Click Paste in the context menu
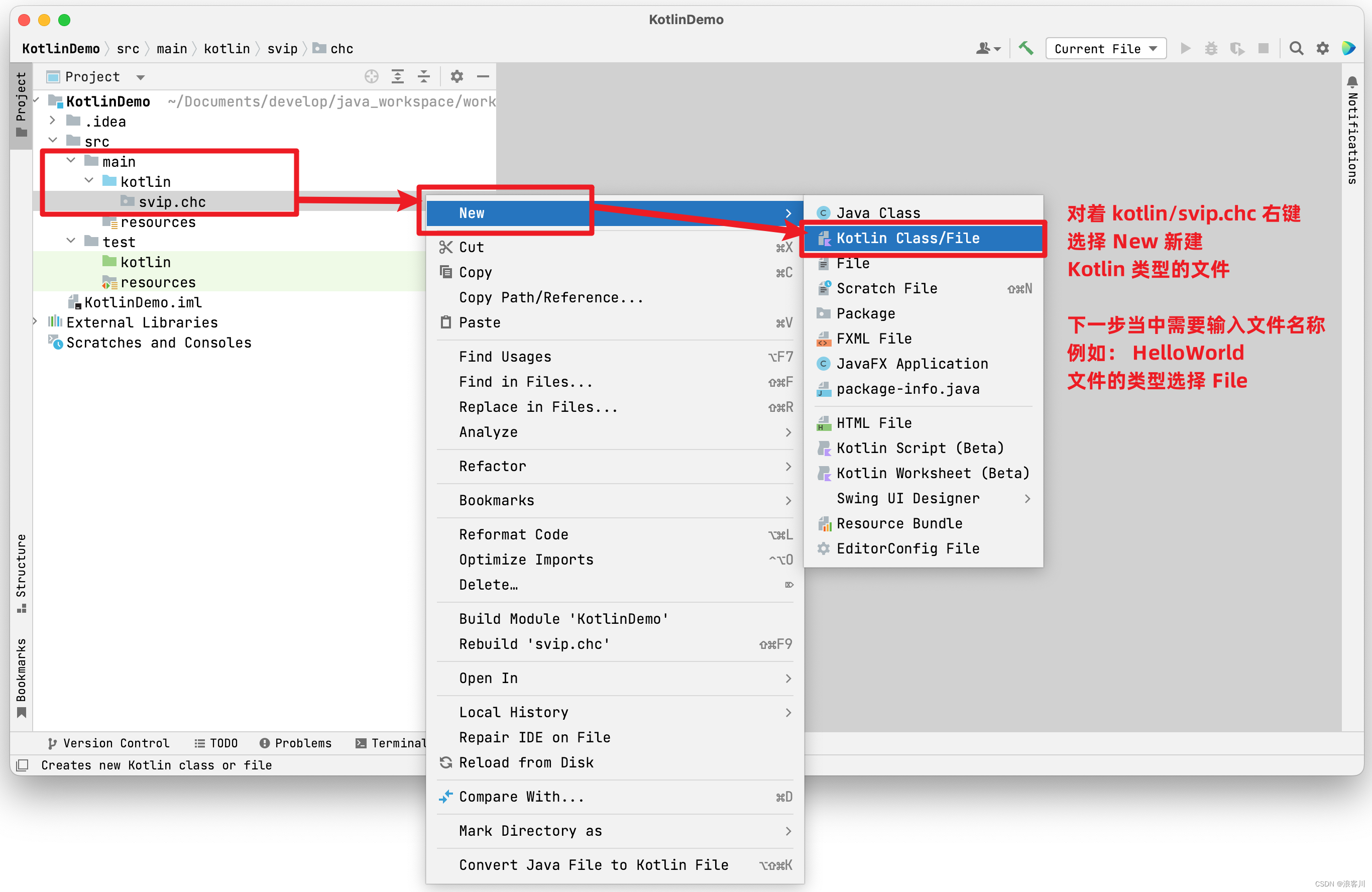Viewport: 1372px width, 892px height. (x=615, y=323)
